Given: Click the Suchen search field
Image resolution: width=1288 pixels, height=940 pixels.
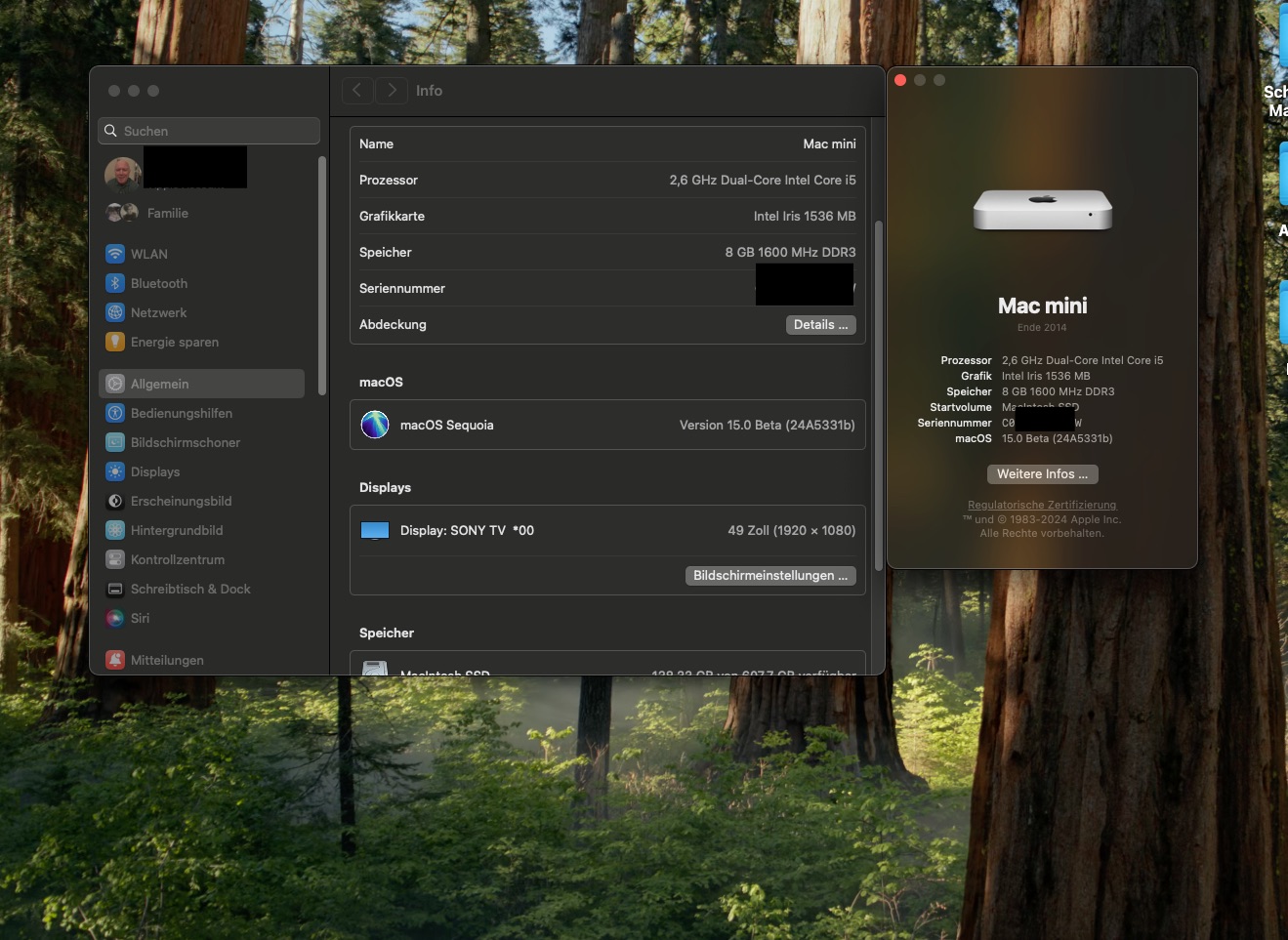Looking at the screenshot, I should (x=209, y=131).
